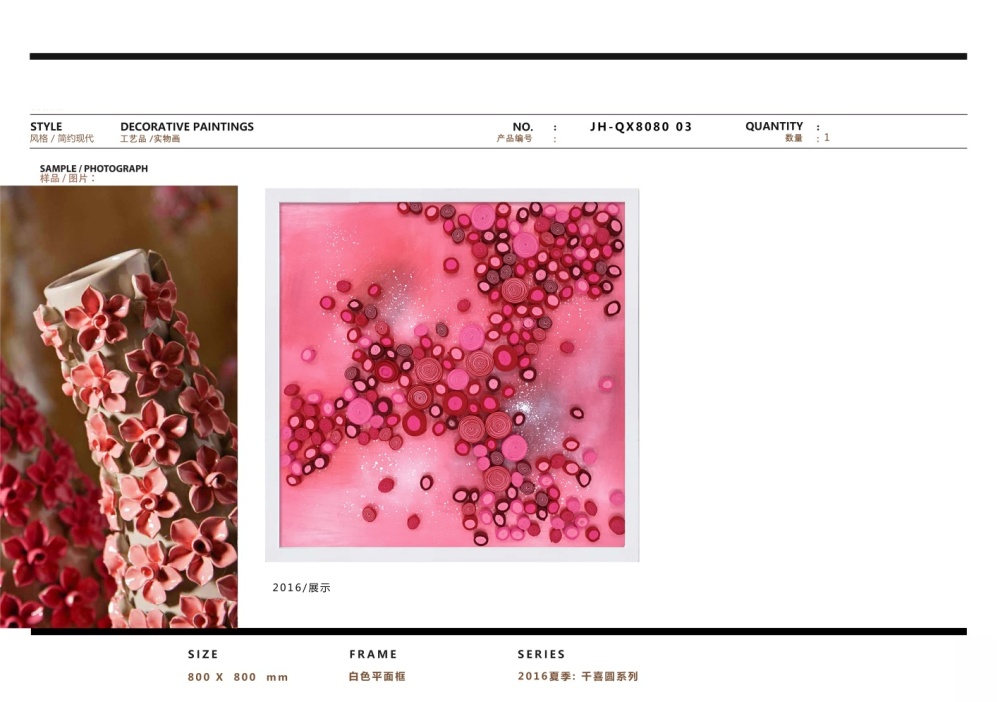Click the framed pink quilled artwork image

click(x=452, y=375)
